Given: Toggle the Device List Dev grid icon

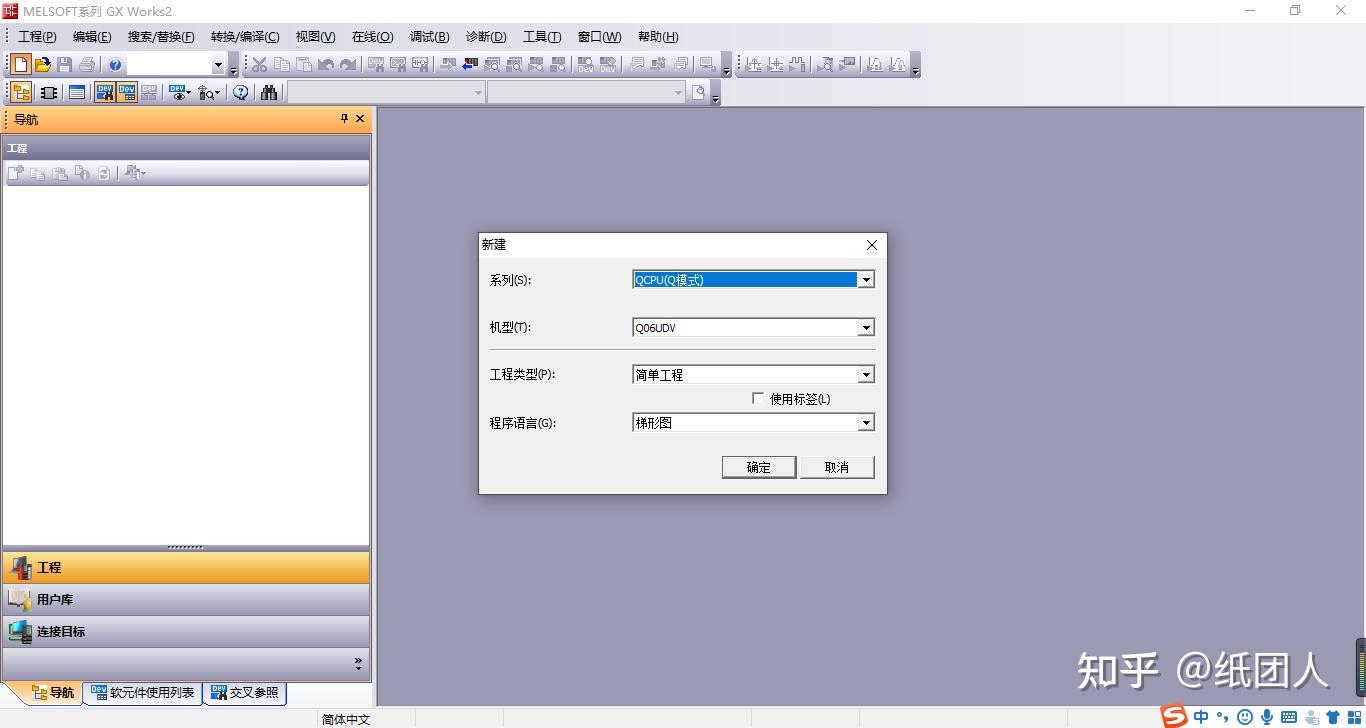Looking at the screenshot, I should 127,93.
